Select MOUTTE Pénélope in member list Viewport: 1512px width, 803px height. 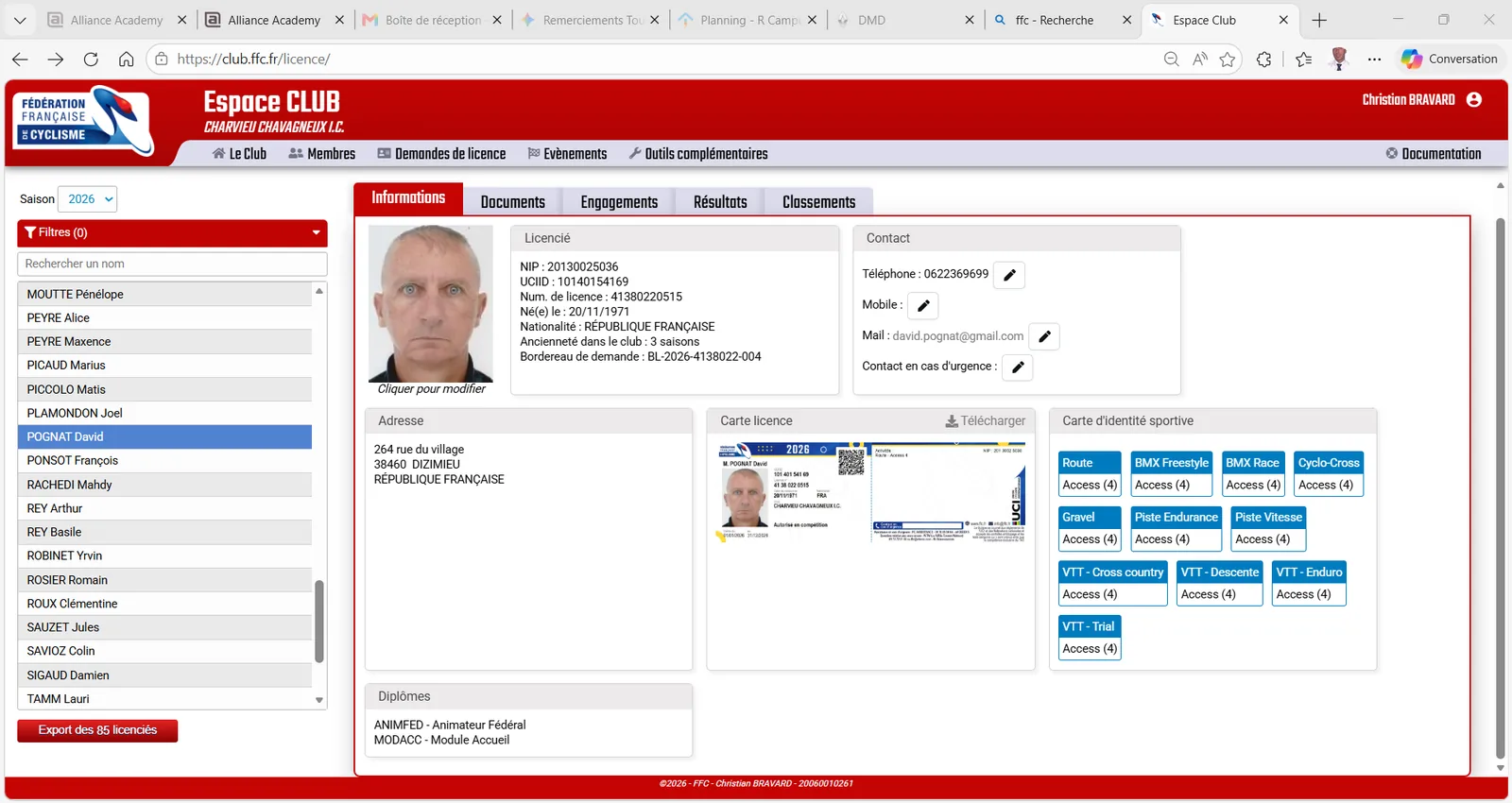coord(164,294)
